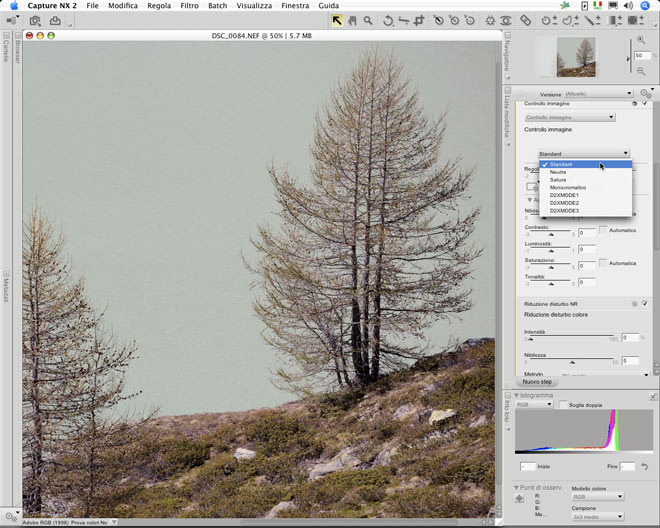Open the Versione dropdown
The width and height of the screenshot is (660, 528).
(x=599, y=93)
